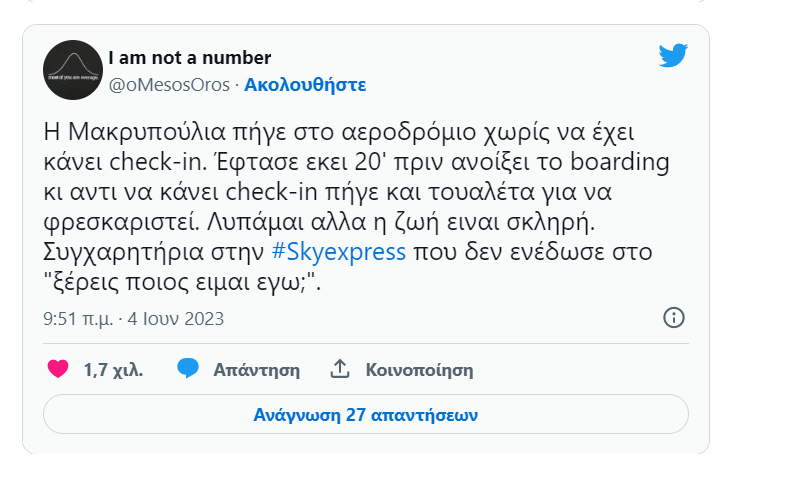
Task: Click the 1,7 χιλ. like count
Action: click(x=113, y=370)
